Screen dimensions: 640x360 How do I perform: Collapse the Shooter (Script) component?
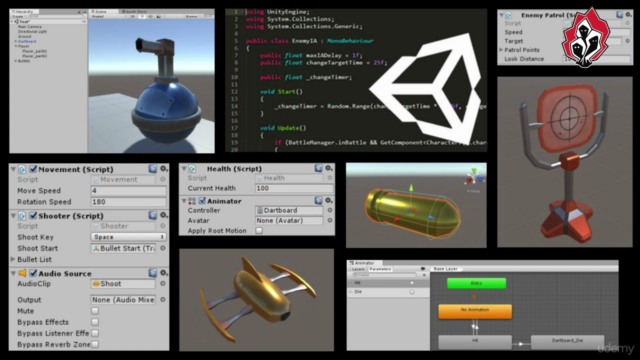click(x=13, y=216)
